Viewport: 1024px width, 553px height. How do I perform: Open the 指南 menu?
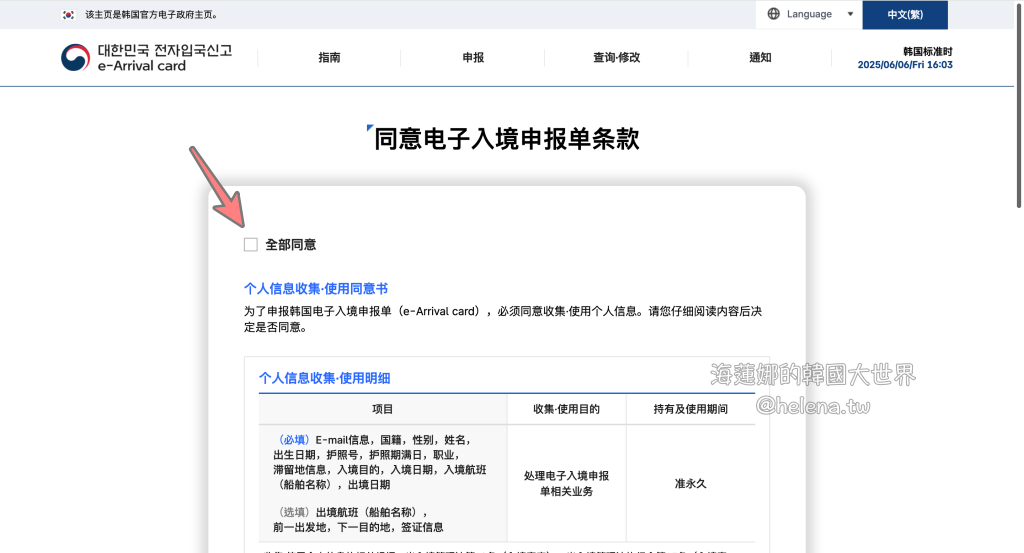tap(329, 57)
